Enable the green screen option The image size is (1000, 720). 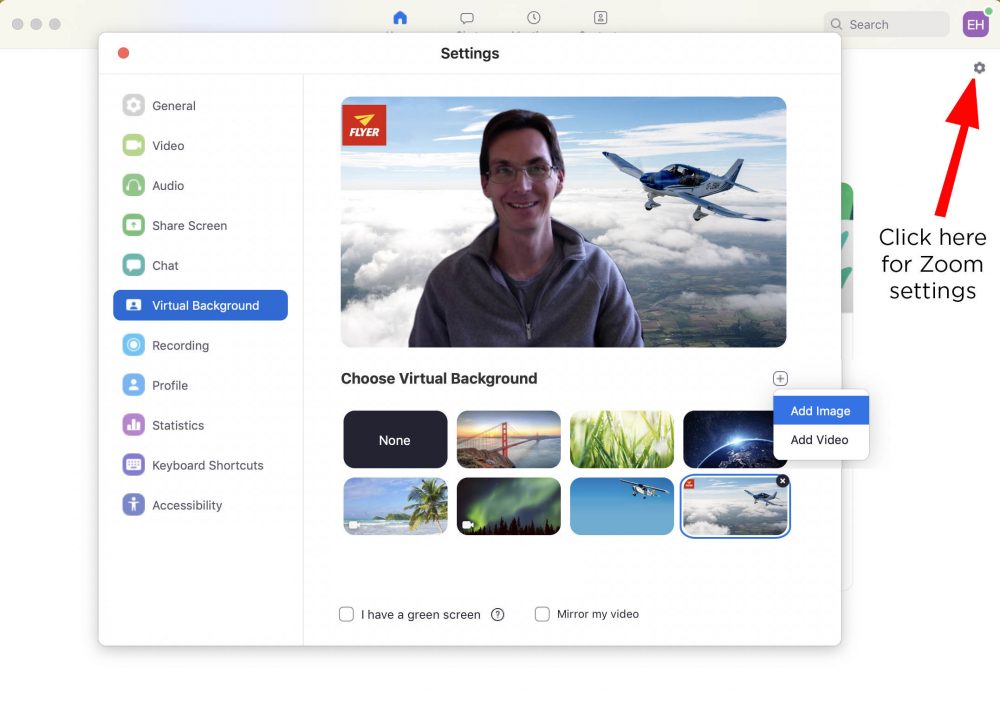pyautogui.click(x=346, y=614)
